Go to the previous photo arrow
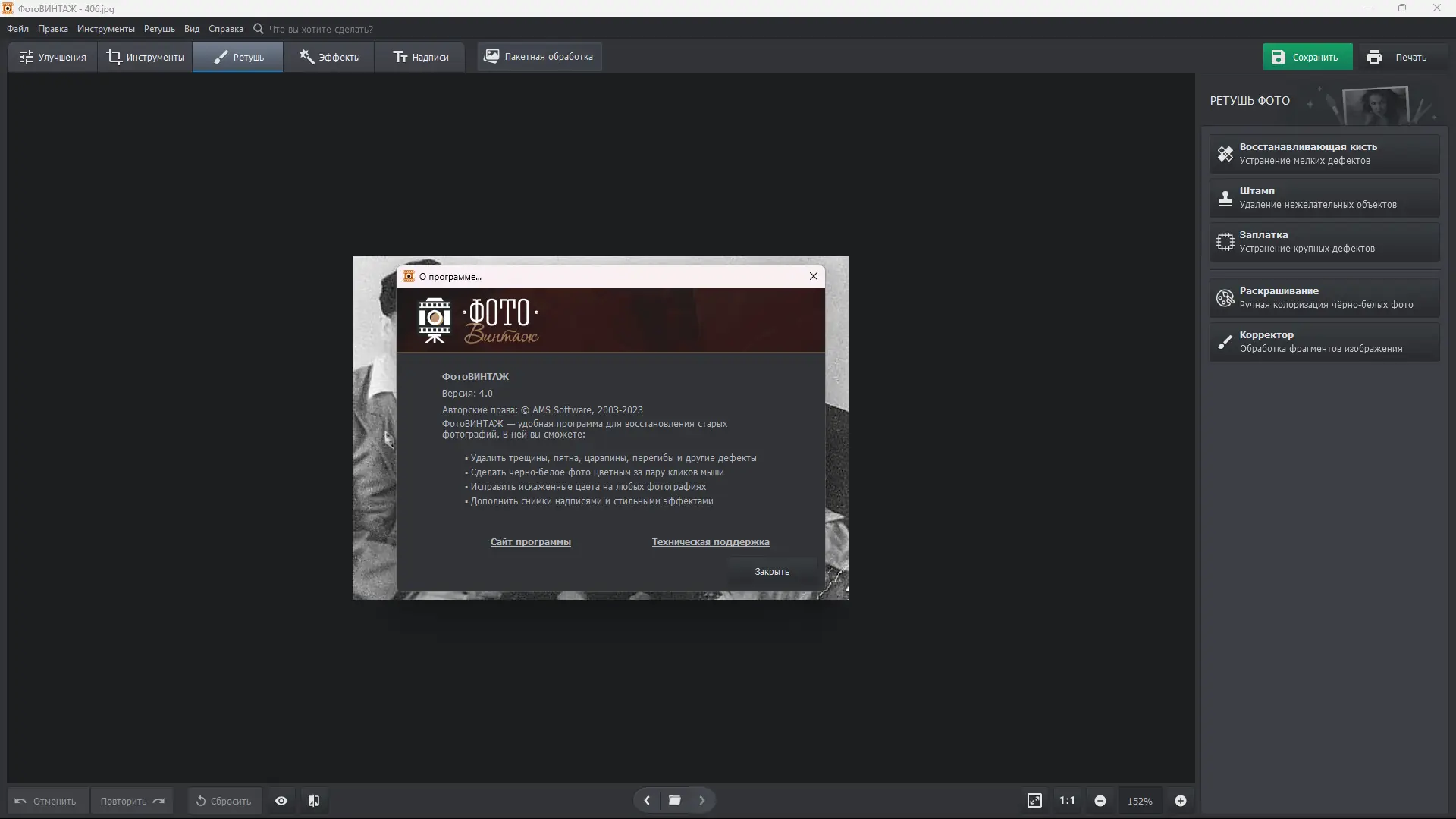 647,800
